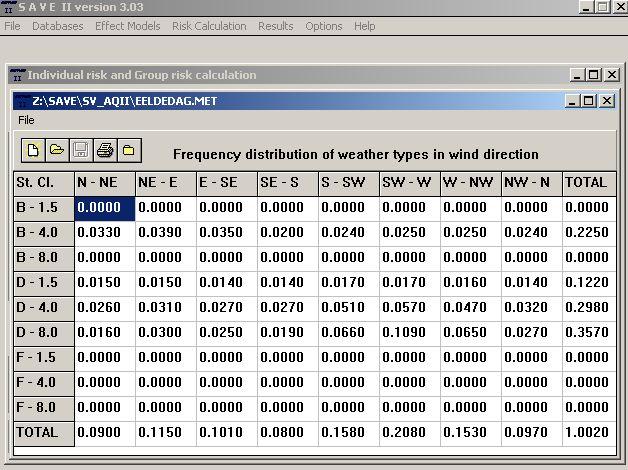Click the Print toolbar icon

pyautogui.click(x=105, y=151)
